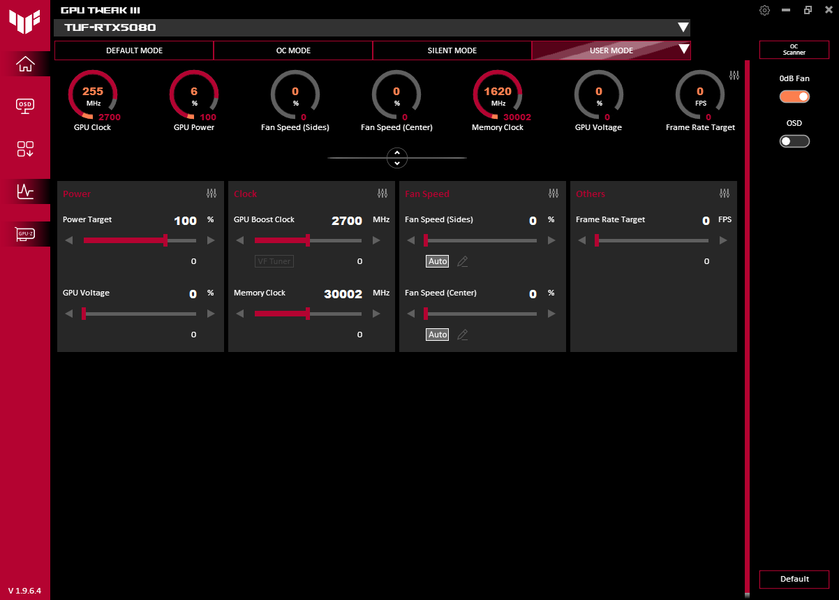
Task: Click the GPU Boost Clock value 2700
Action: 347,221
